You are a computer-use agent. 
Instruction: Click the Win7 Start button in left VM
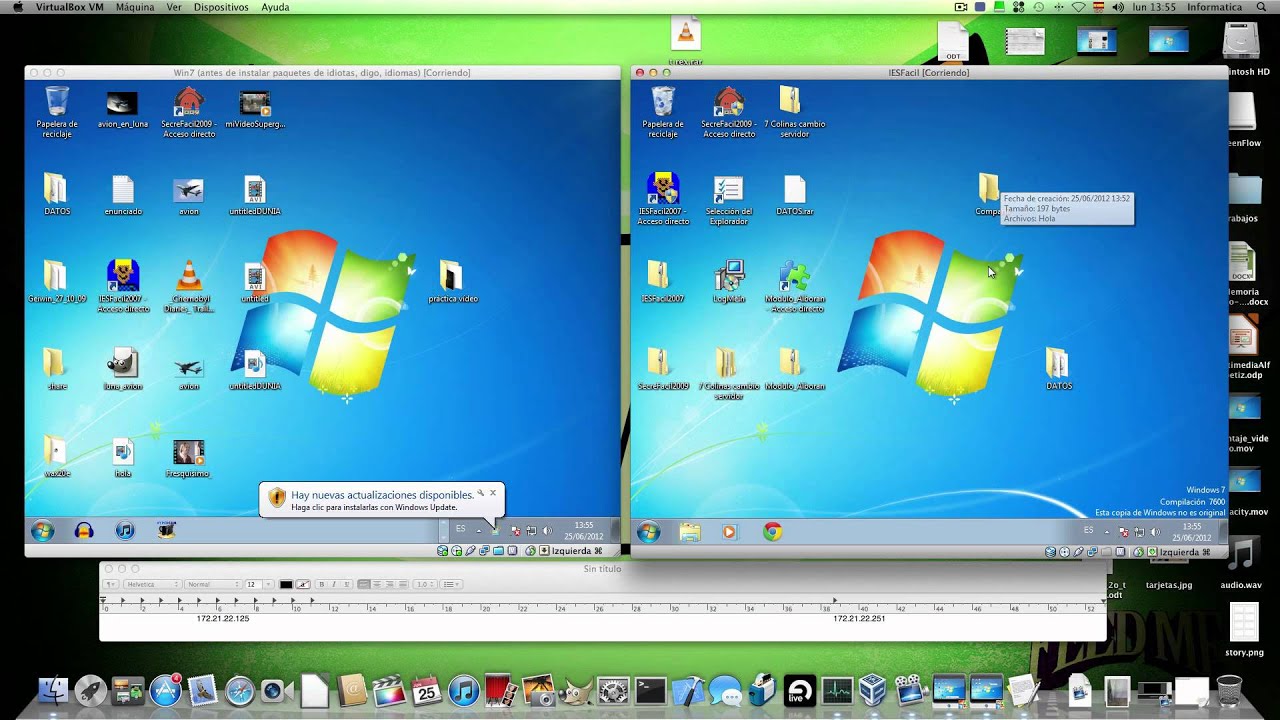point(42,531)
